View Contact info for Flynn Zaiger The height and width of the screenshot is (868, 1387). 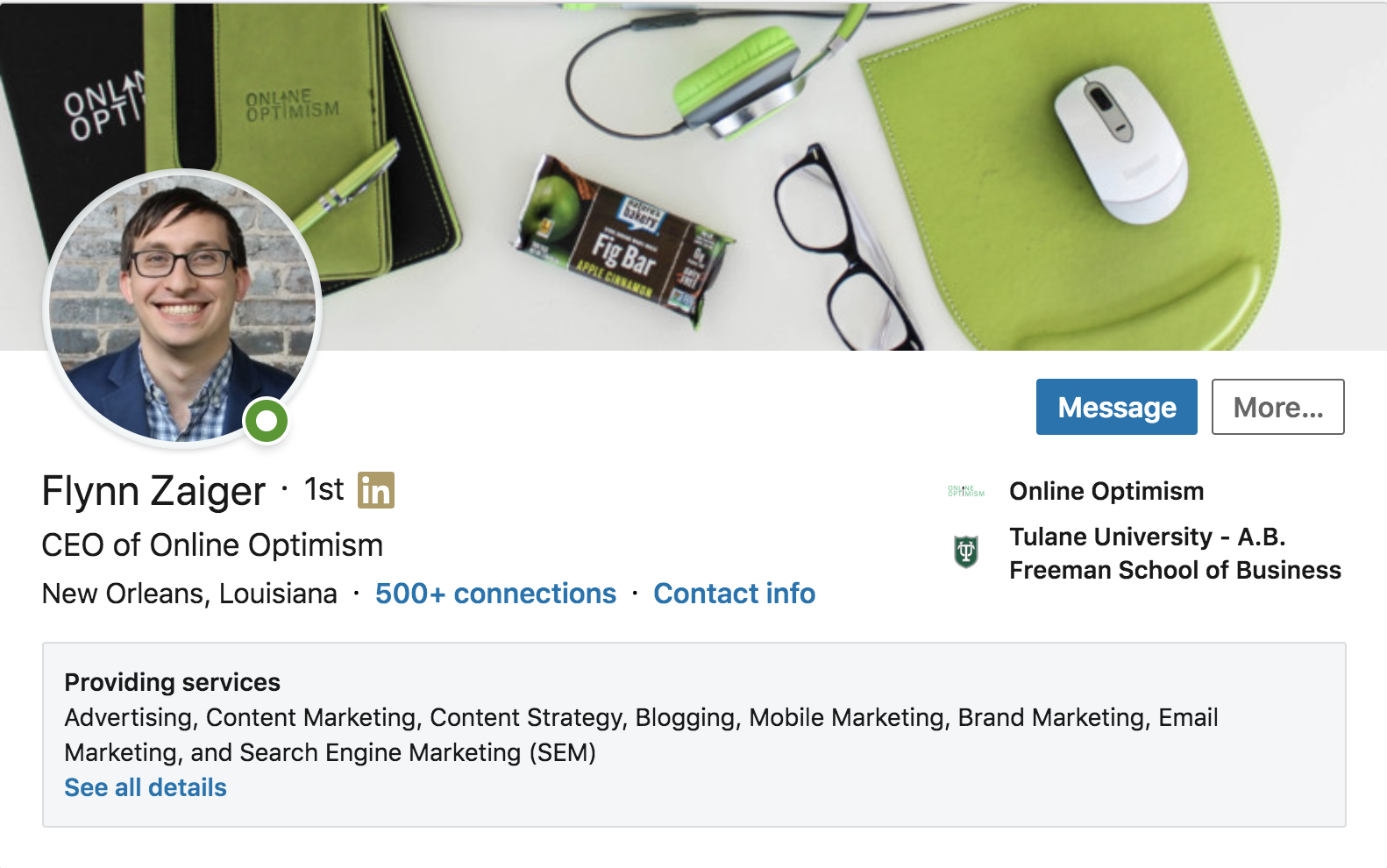[735, 594]
